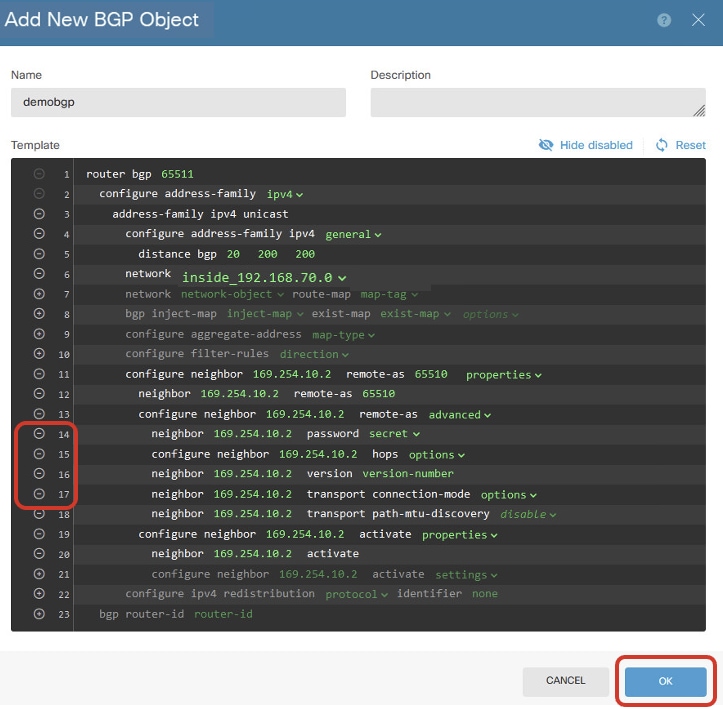The image size is (723, 710).
Task: Click the Hide disabled eye icon
Action: click(x=545, y=145)
